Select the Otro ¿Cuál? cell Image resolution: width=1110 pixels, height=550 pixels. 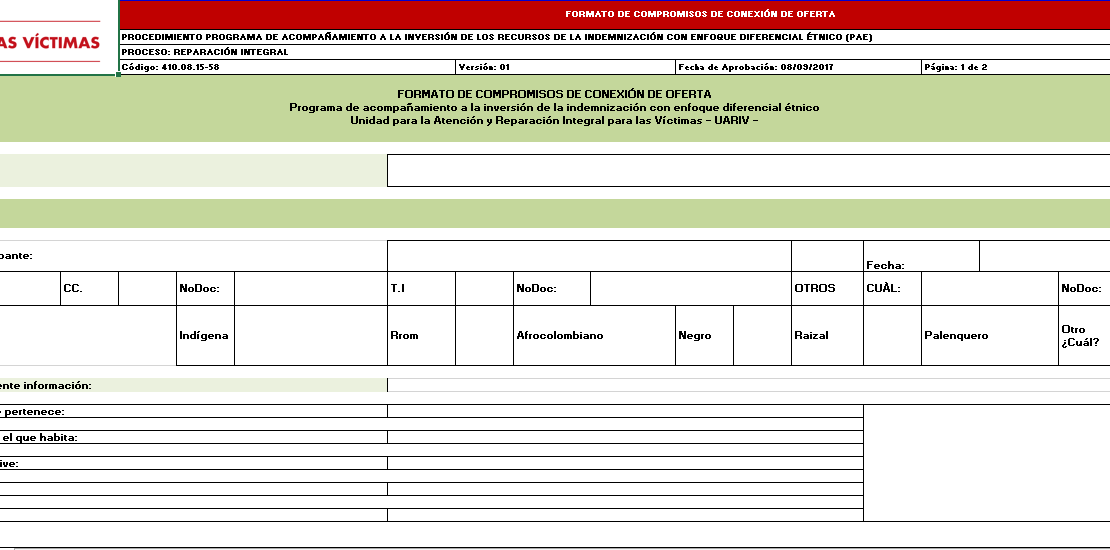point(1085,336)
